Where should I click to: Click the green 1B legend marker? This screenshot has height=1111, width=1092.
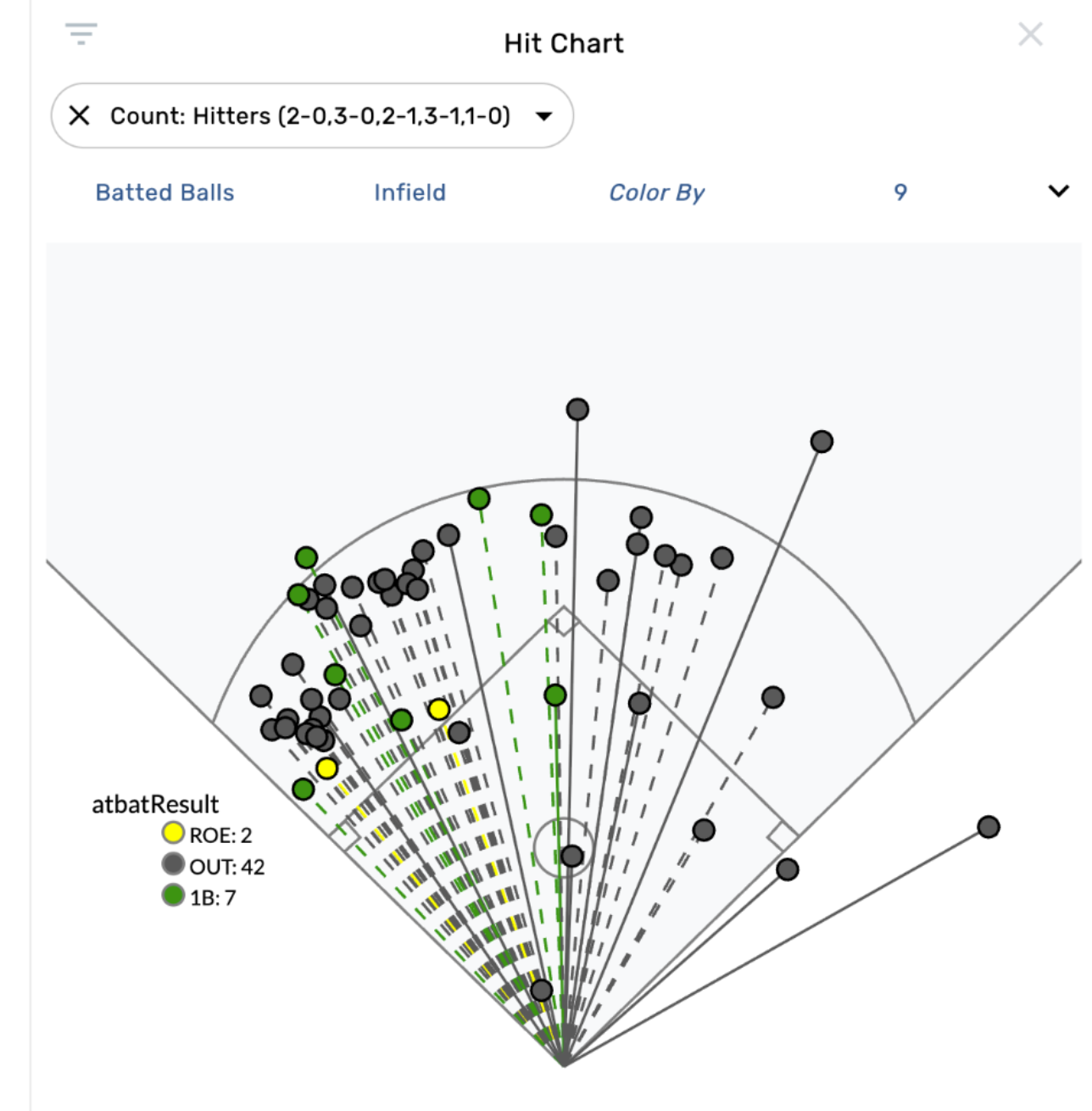click(x=173, y=894)
